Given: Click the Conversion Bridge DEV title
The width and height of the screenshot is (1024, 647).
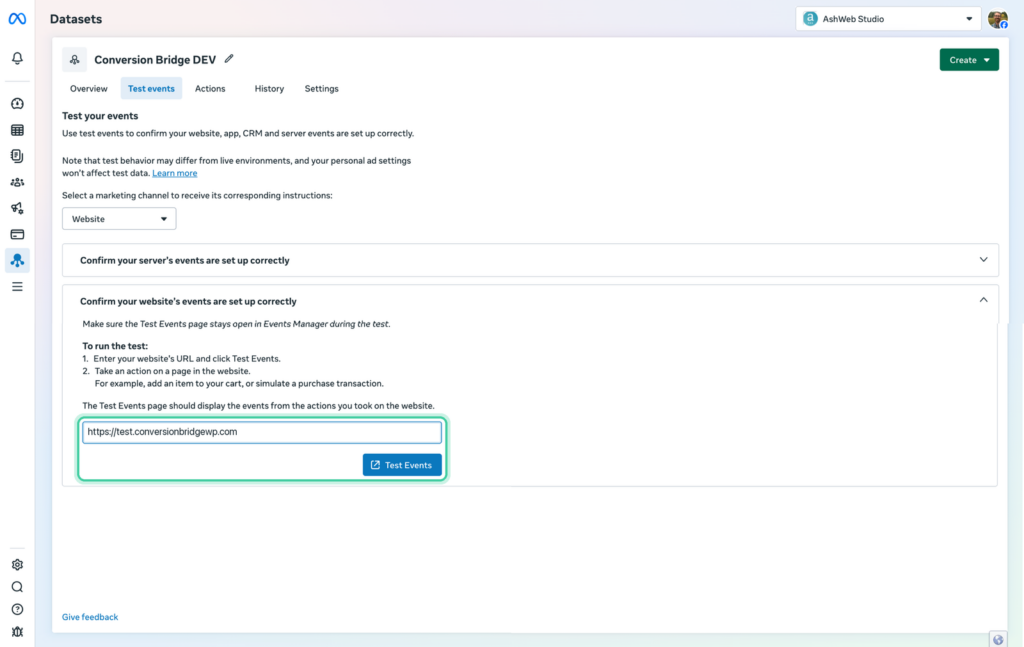Looking at the screenshot, I should coord(155,59).
